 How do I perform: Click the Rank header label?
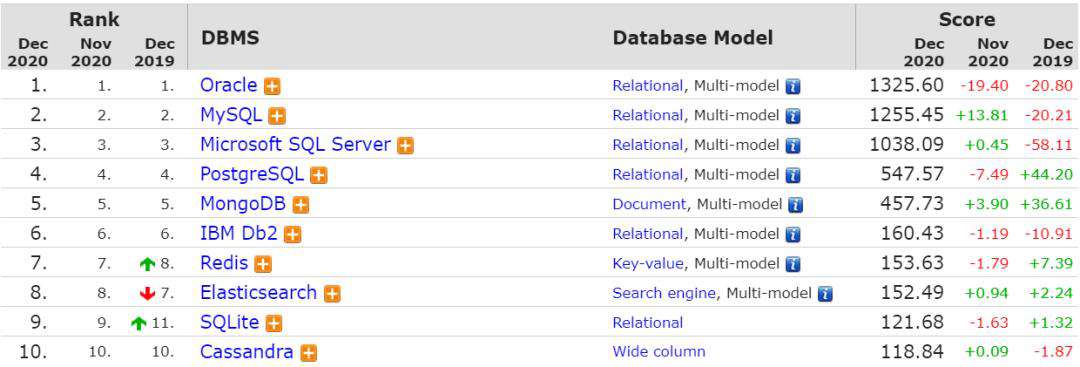coord(94,19)
